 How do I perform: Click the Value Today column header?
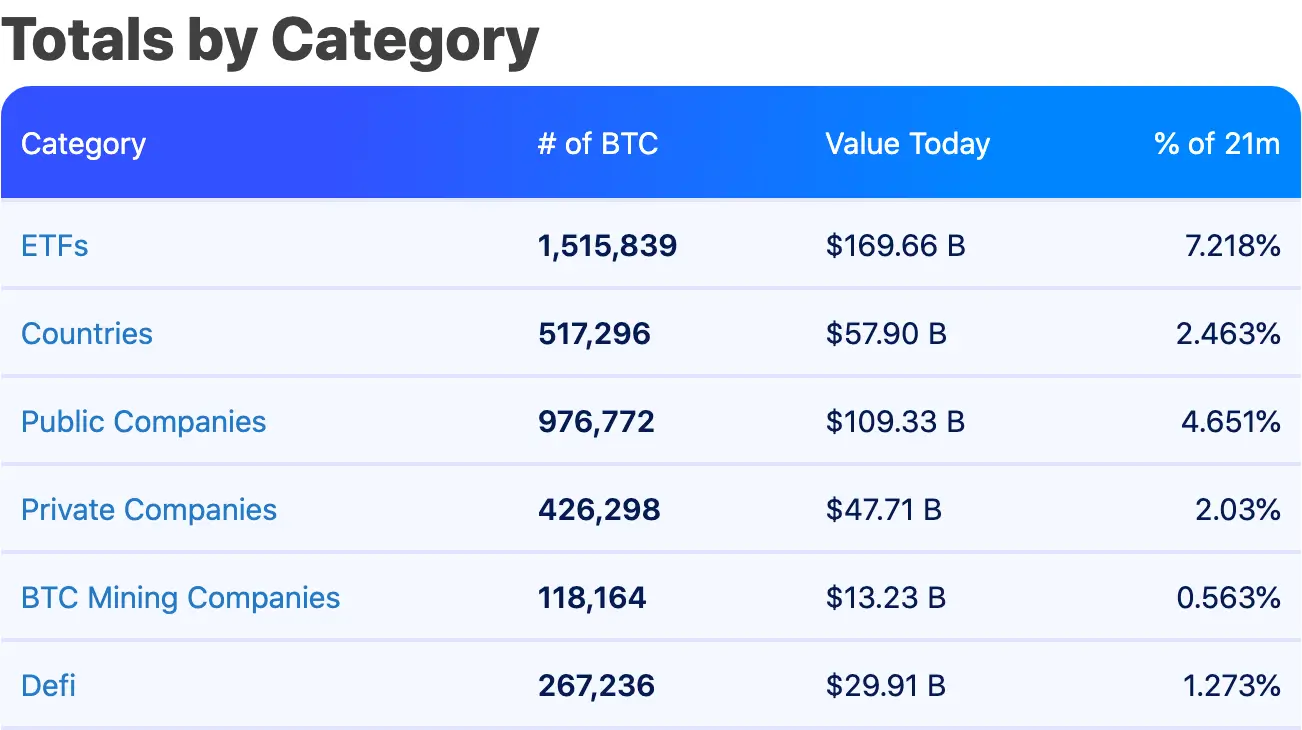point(908,144)
